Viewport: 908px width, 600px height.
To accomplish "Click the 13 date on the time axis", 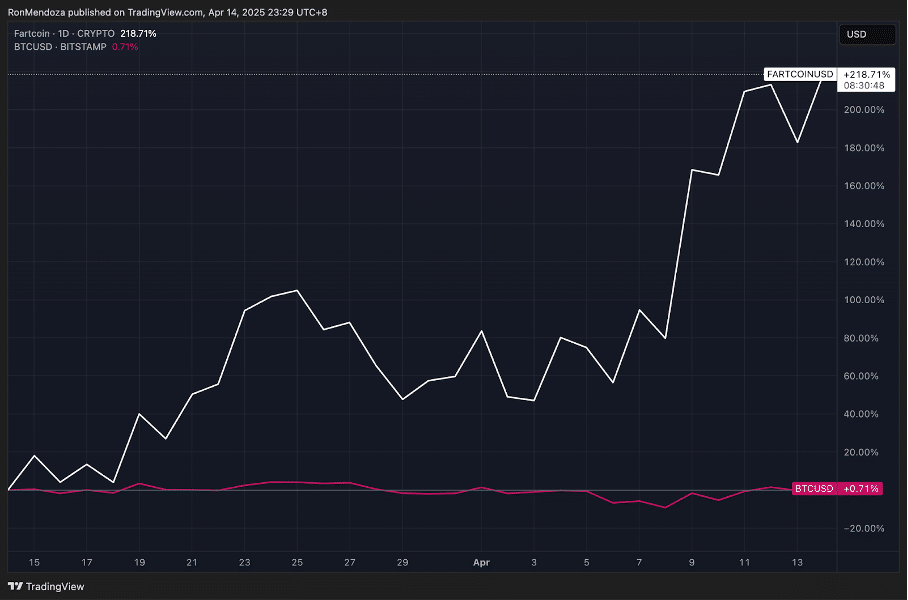I will pyautogui.click(x=797, y=562).
